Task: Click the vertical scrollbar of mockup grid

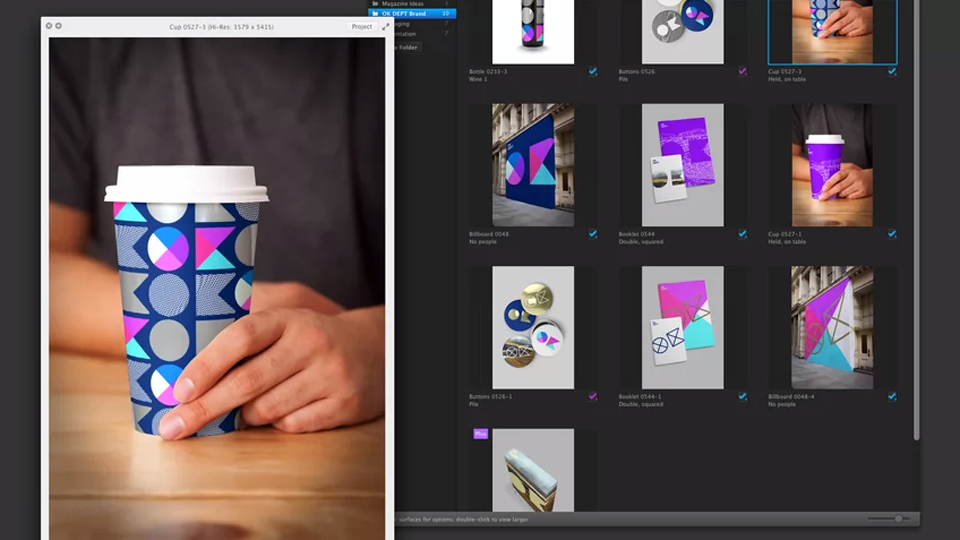Action: tap(916, 250)
